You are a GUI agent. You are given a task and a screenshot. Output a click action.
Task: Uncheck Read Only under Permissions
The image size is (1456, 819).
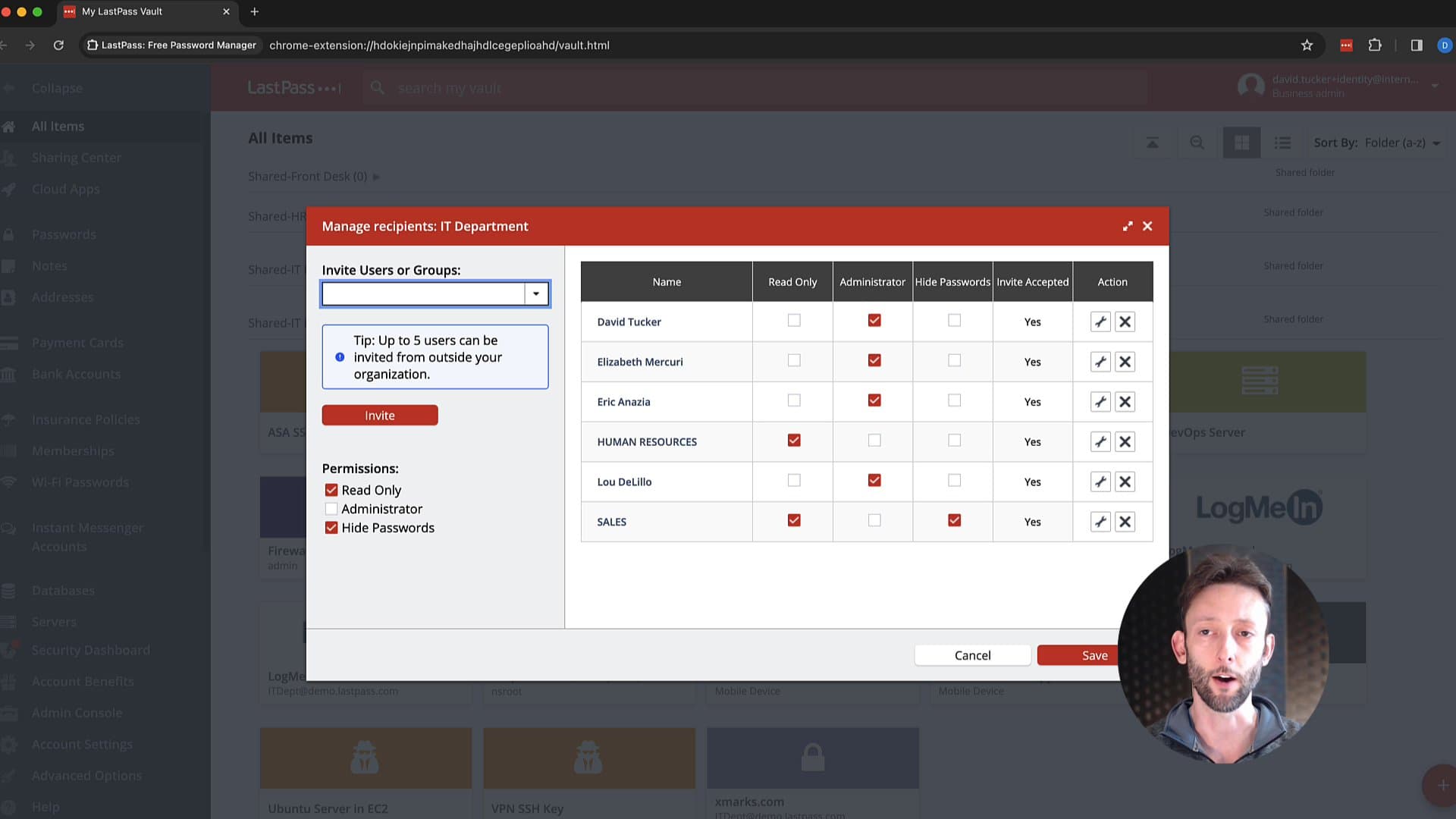(331, 491)
